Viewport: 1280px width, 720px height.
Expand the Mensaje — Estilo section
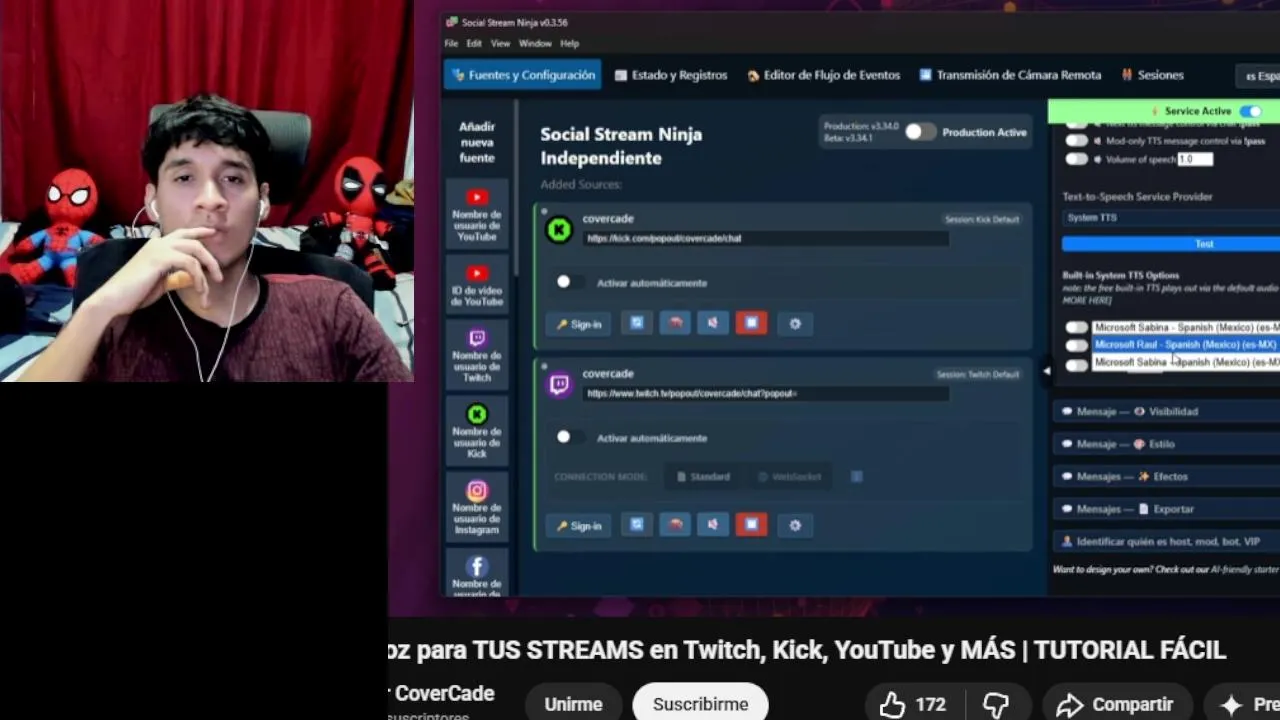1166,444
